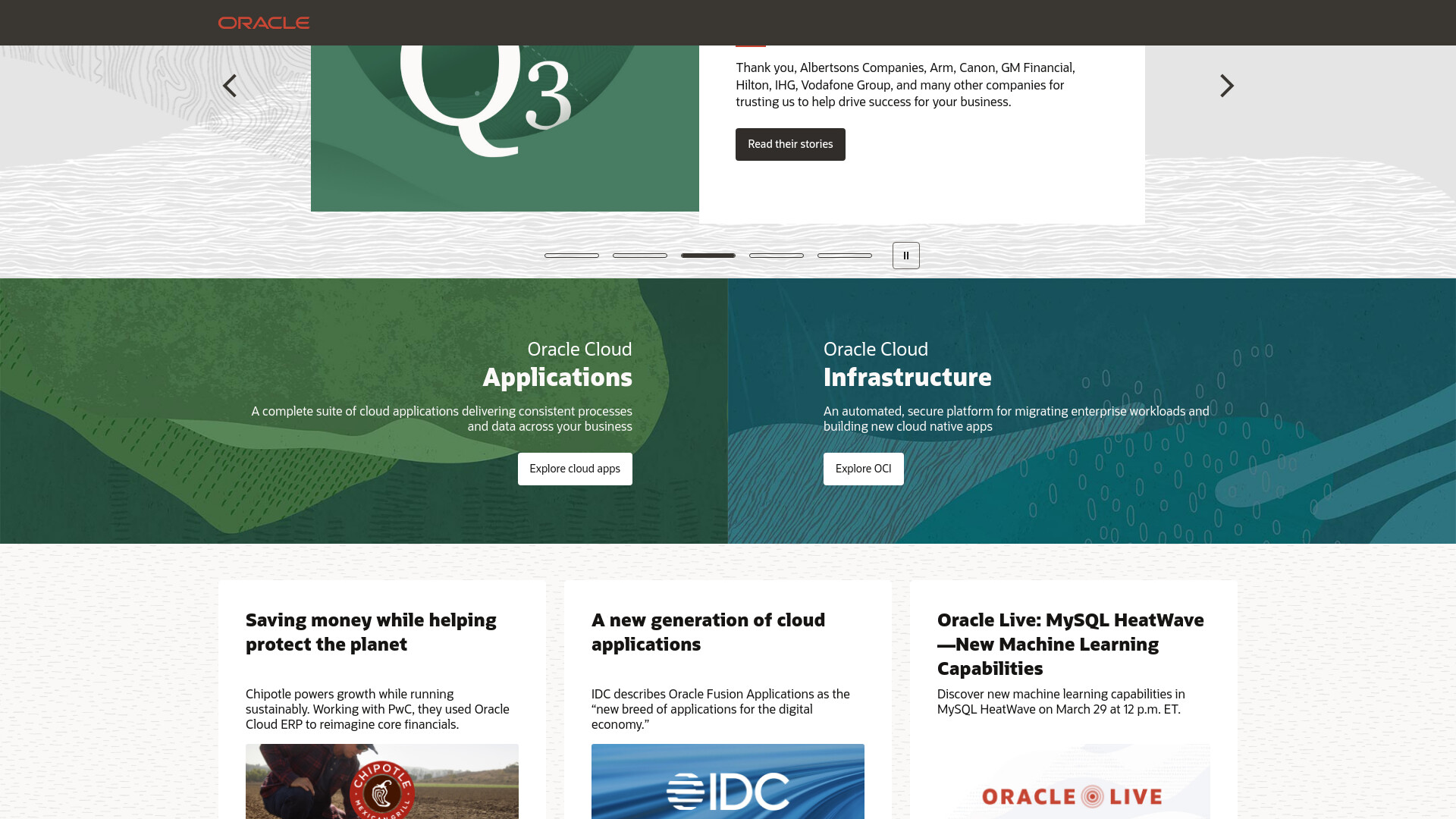
Task: Pause the carousel autoplay
Action: [x=906, y=256]
